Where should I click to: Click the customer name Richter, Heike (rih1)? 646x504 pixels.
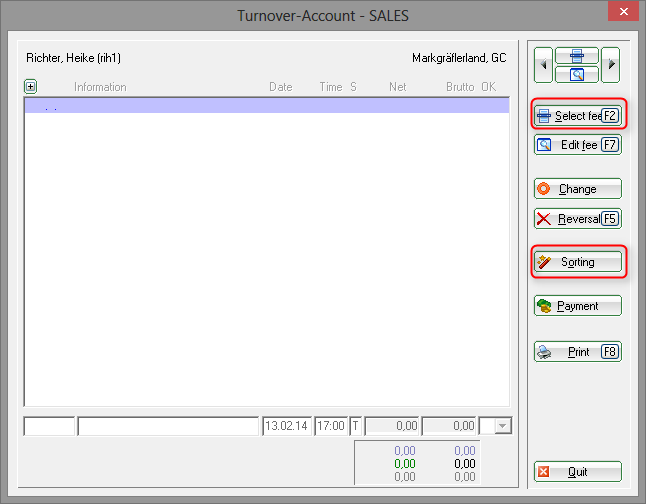73,58
